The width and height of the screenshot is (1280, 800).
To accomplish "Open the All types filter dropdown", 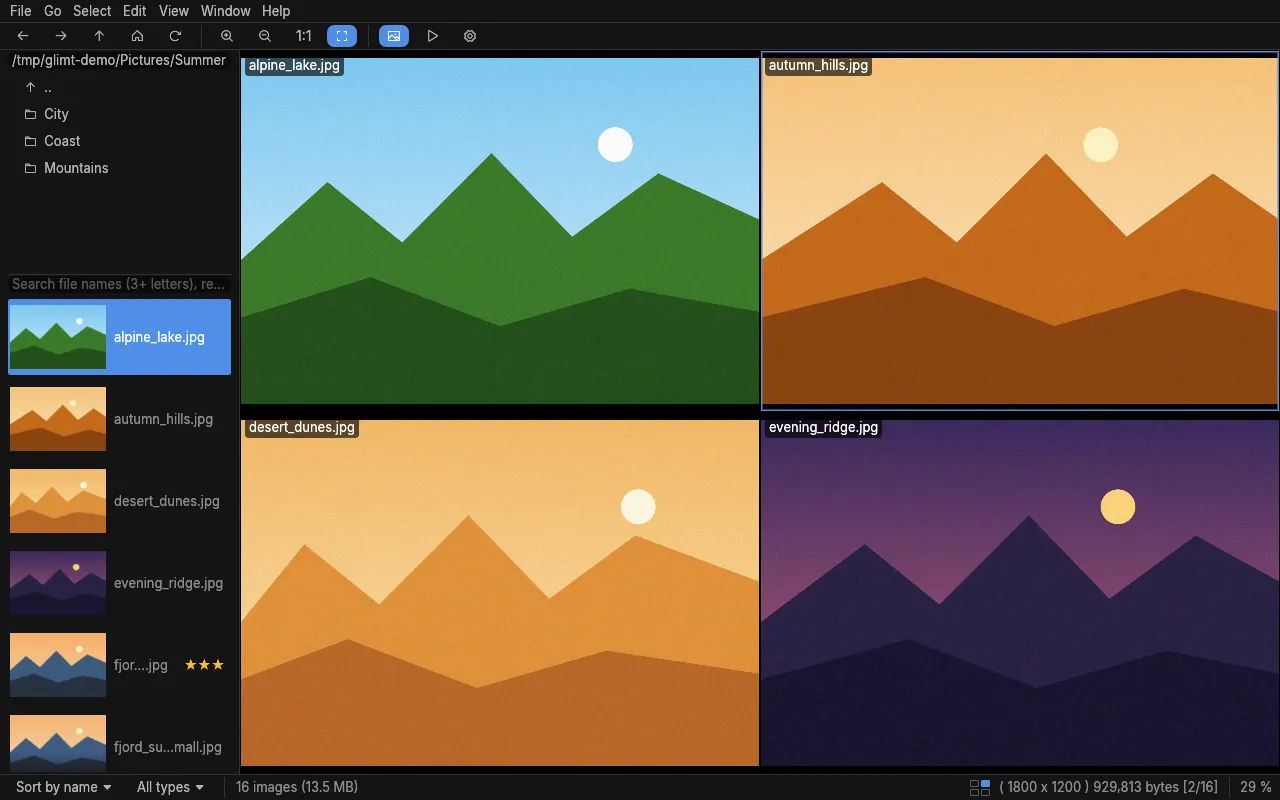I will (170, 787).
